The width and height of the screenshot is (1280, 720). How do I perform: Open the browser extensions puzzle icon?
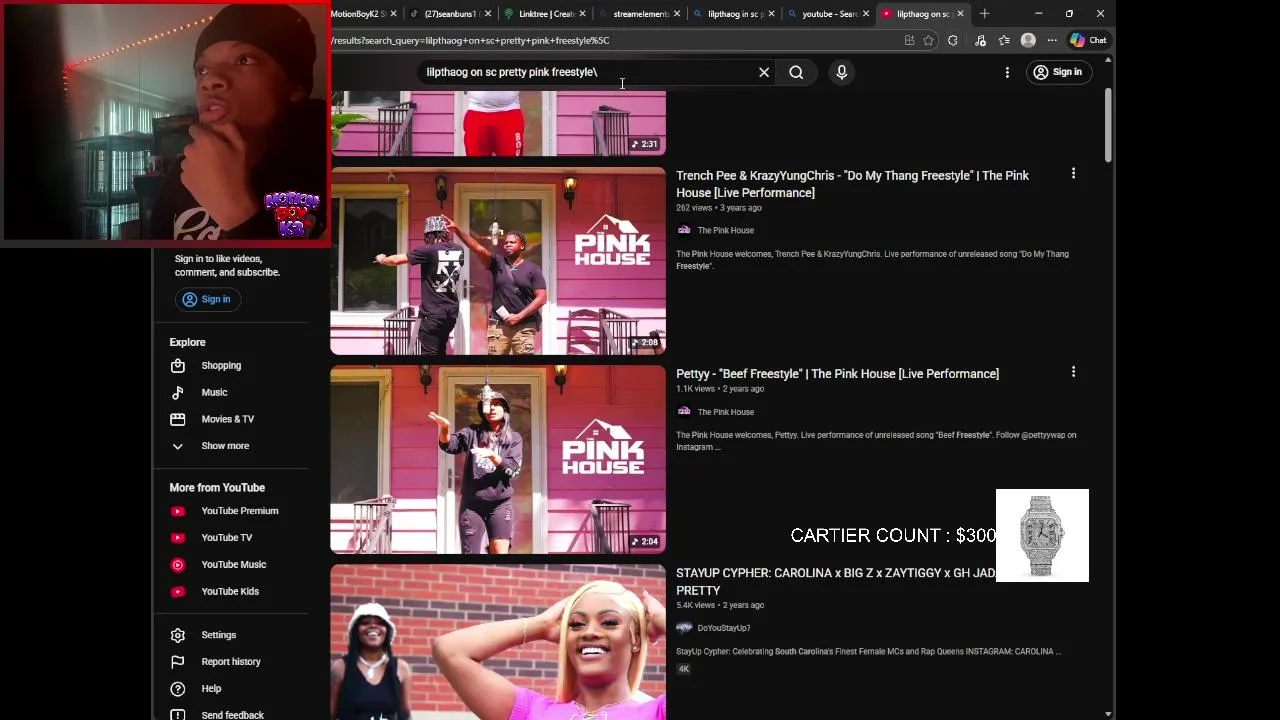(952, 41)
